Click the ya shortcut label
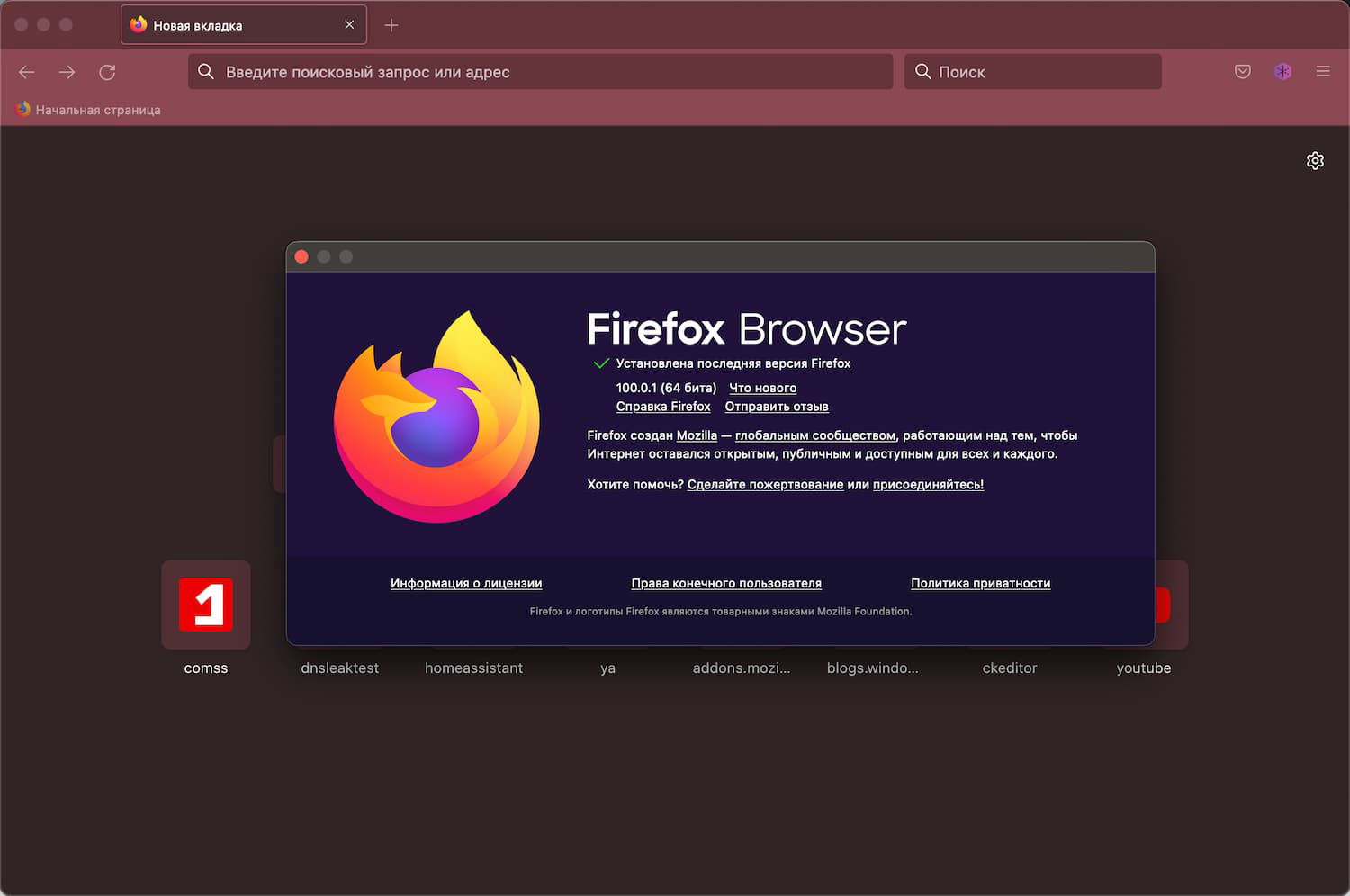 [608, 668]
